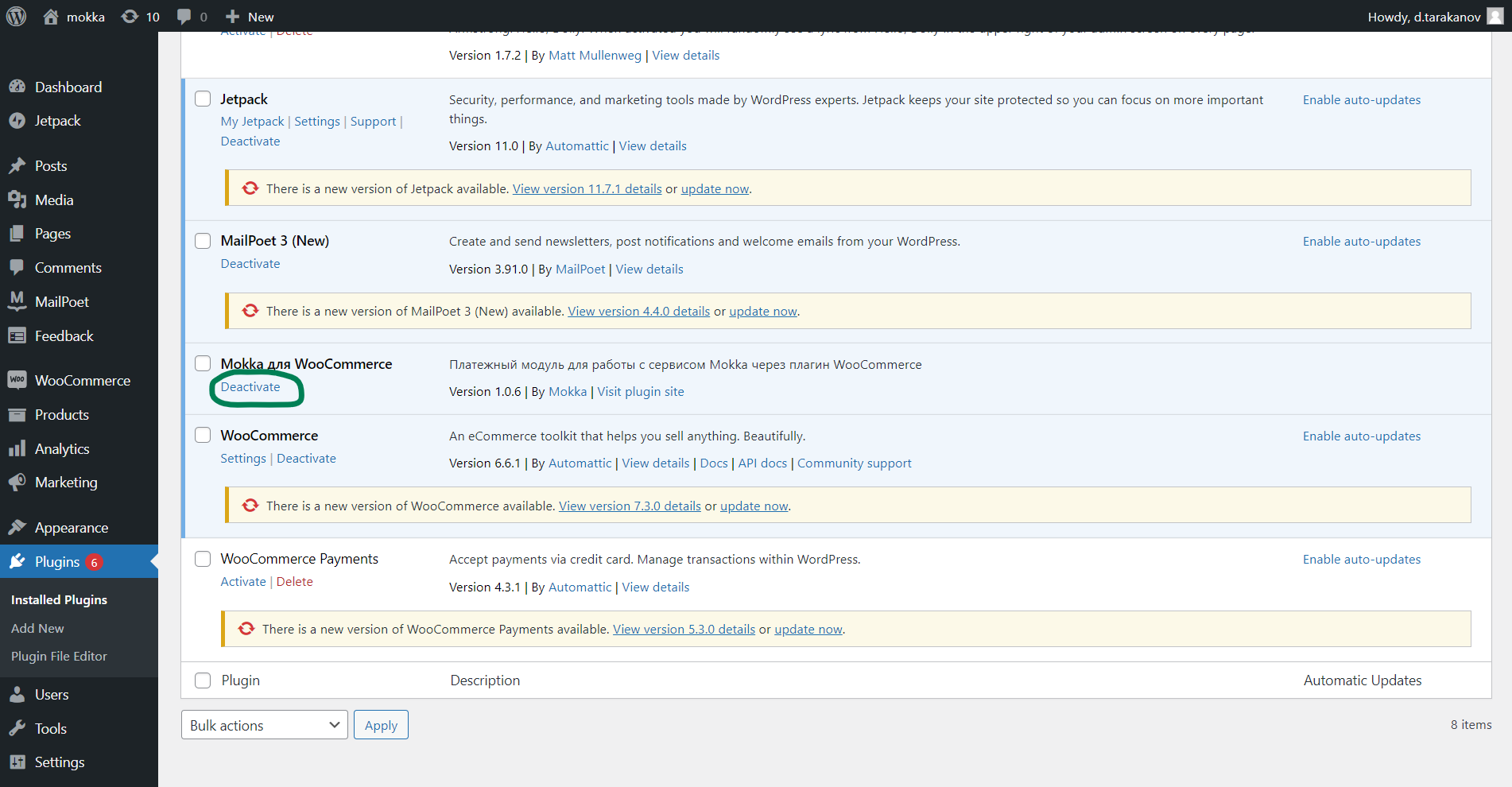Screen dimensions: 1512x787
Task: Open the updates icon showing 10
Action: click(x=130, y=17)
